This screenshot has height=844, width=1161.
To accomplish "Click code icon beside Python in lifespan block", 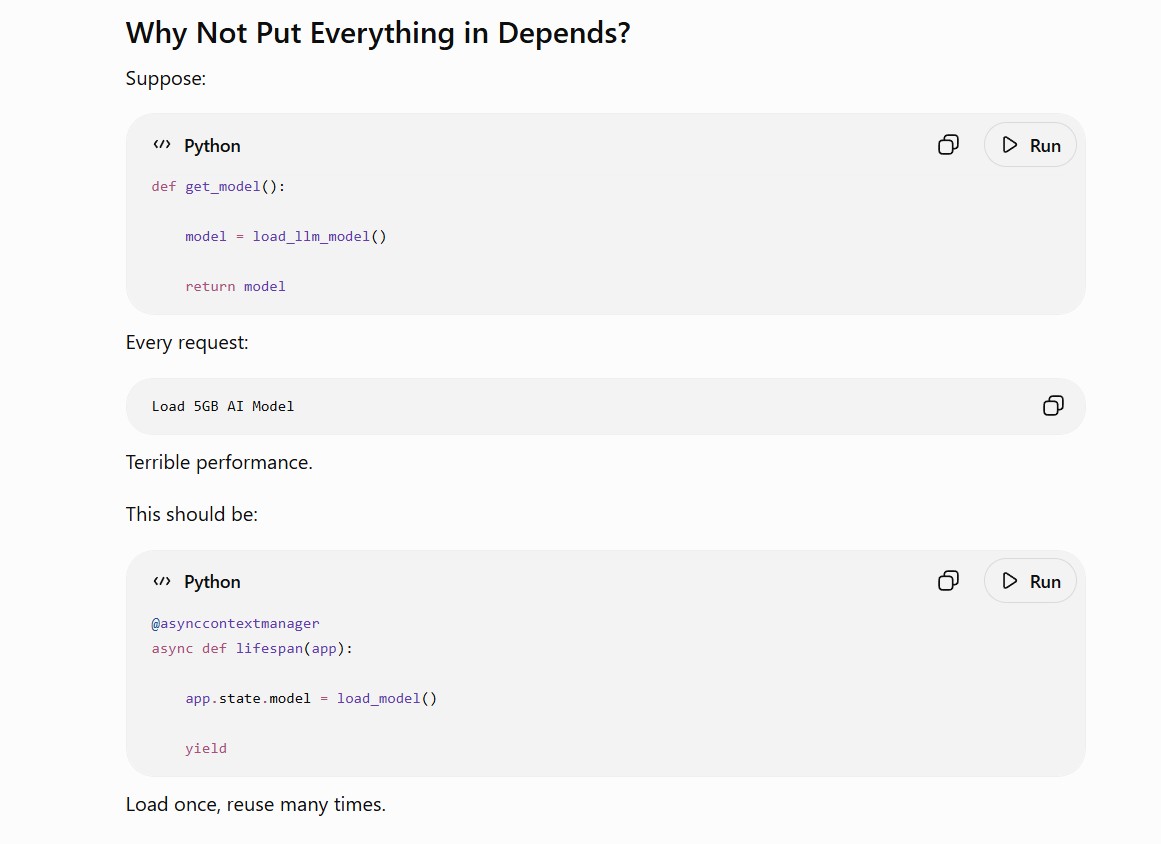I will pyautogui.click(x=161, y=581).
